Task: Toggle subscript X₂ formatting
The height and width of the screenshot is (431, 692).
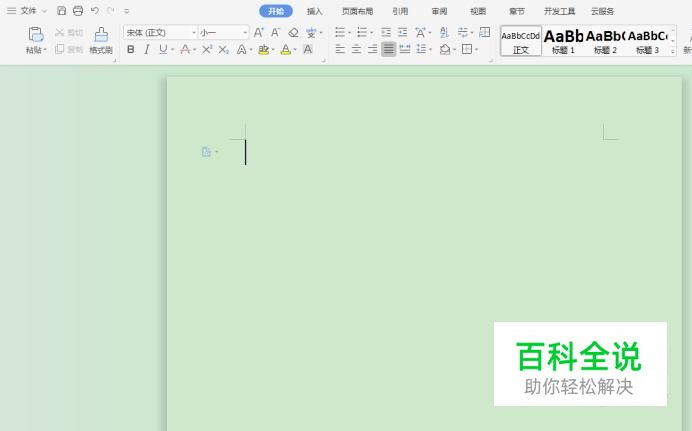Action: click(224, 49)
